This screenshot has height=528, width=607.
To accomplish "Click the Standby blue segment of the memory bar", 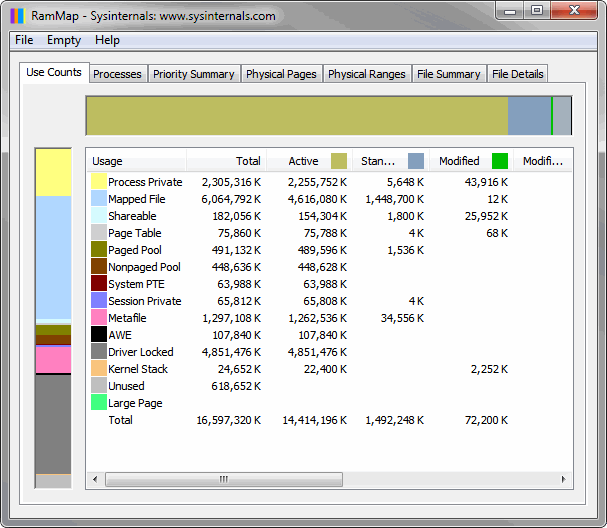I will point(530,116).
